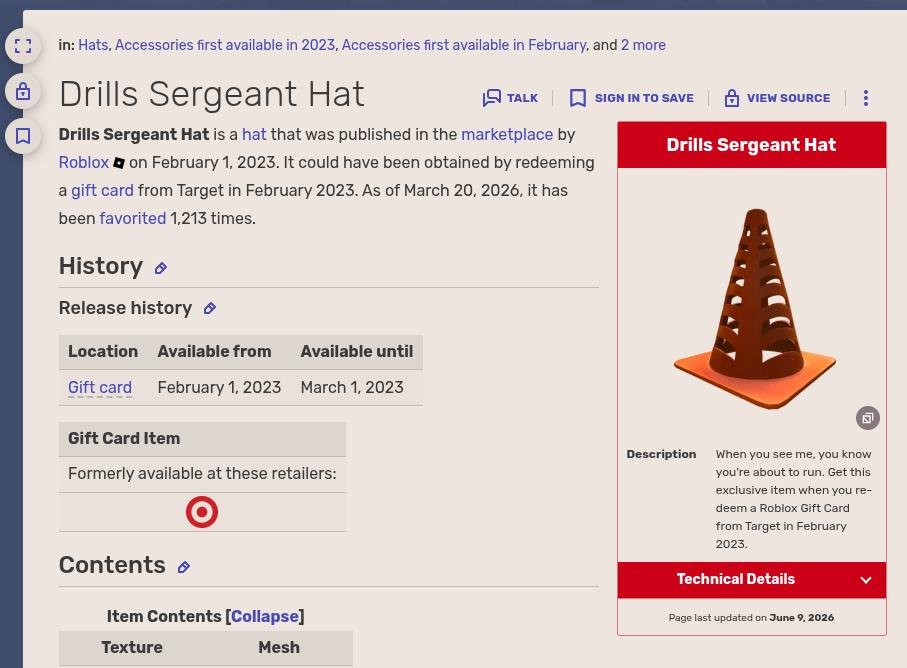Click the Contents section edit pencil icon

tap(183, 567)
